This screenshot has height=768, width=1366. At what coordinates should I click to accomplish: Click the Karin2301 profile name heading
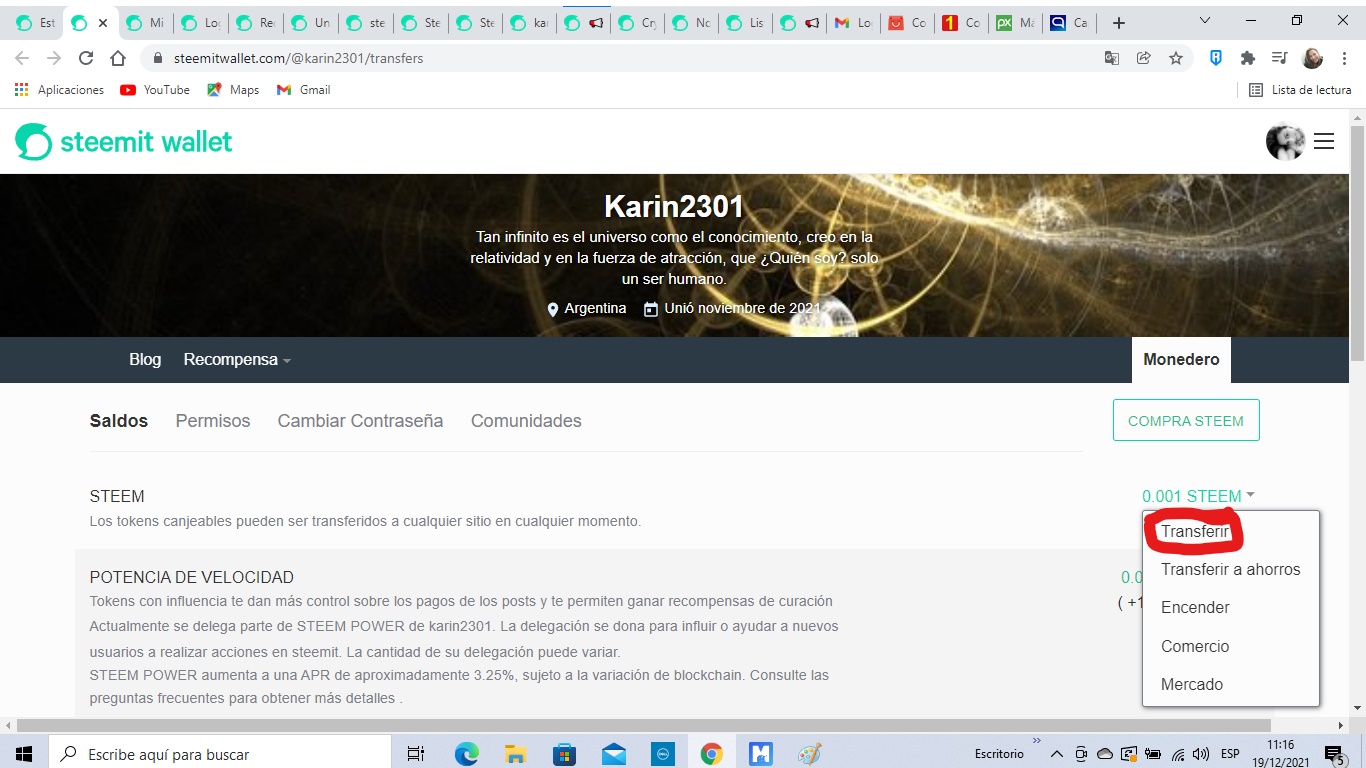[x=674, y=207]
